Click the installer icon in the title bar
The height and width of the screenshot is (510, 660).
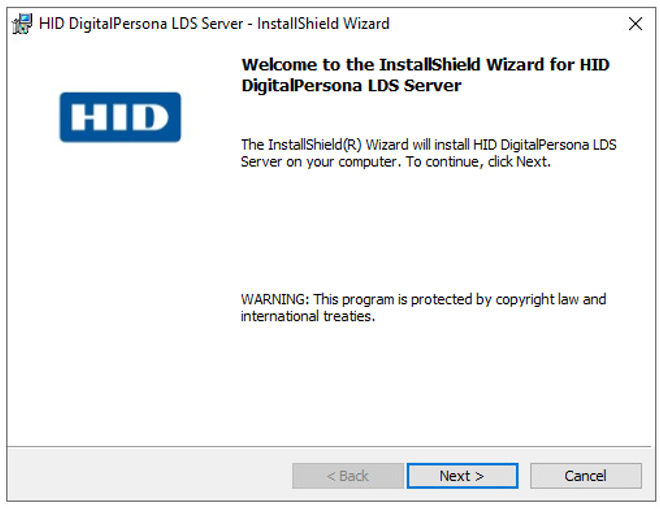(22, 23)
